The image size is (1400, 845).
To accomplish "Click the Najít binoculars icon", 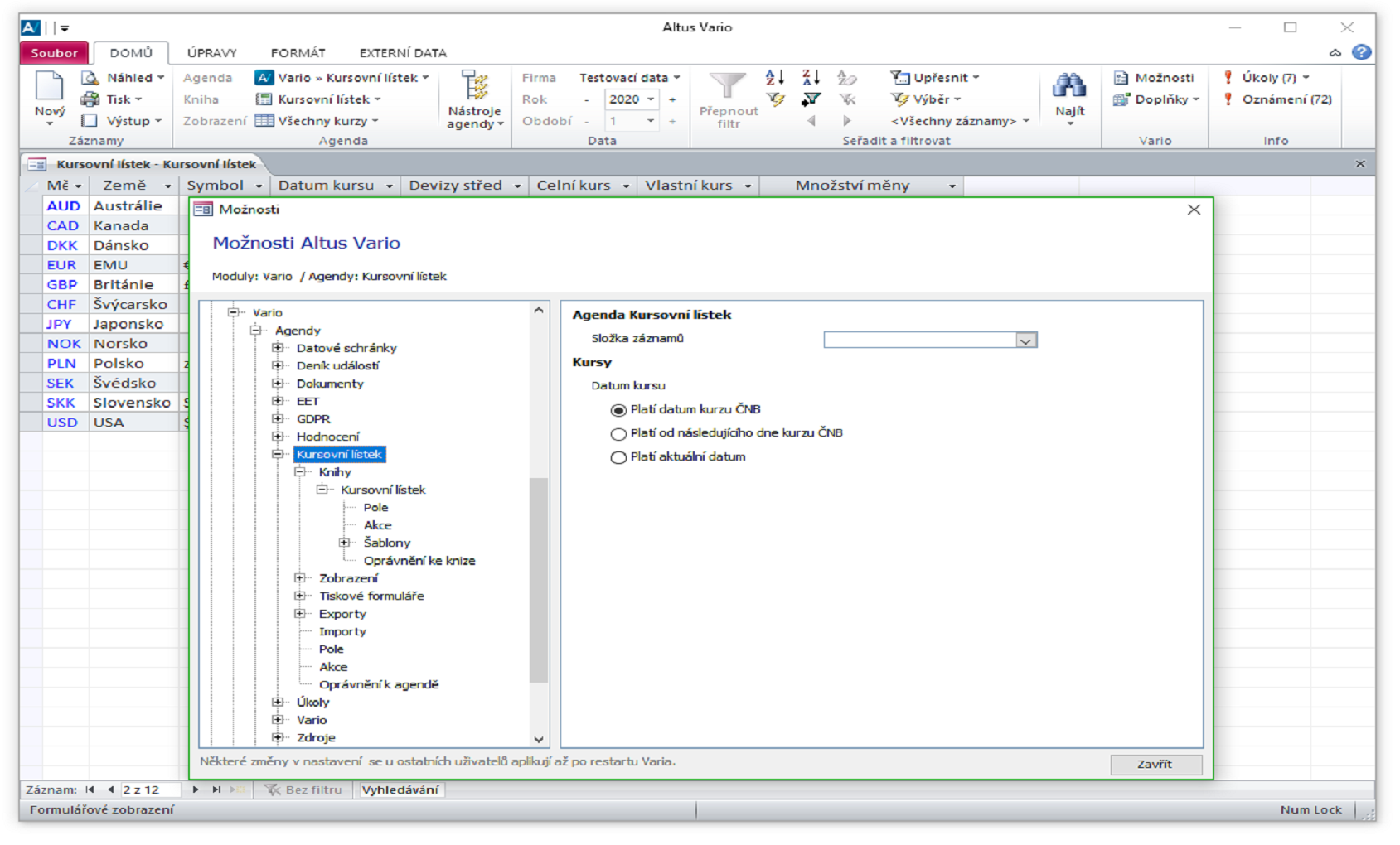I will pos(1069,85).
